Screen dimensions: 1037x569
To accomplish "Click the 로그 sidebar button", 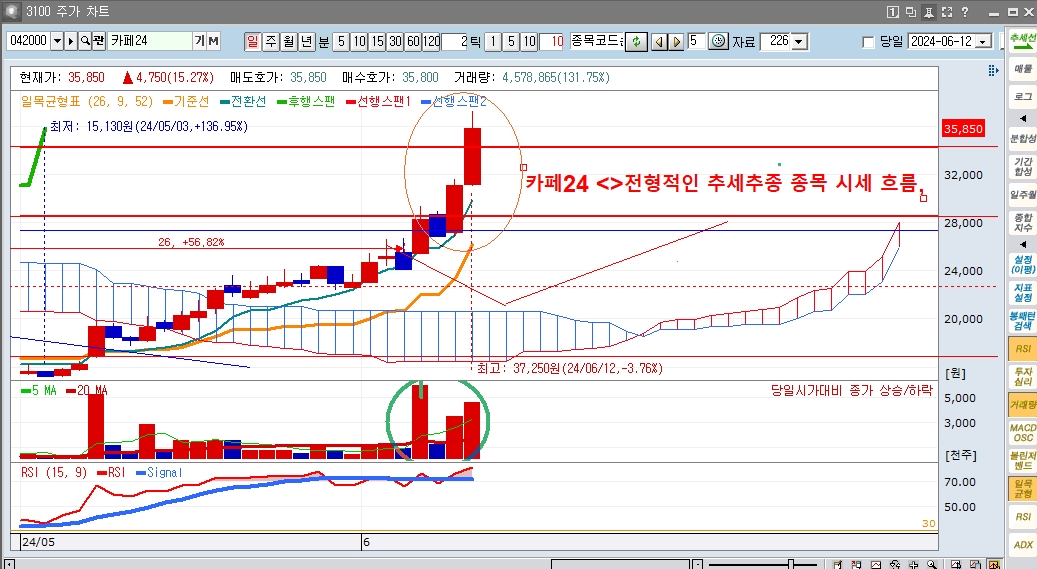I will (x=1022, y=97).
